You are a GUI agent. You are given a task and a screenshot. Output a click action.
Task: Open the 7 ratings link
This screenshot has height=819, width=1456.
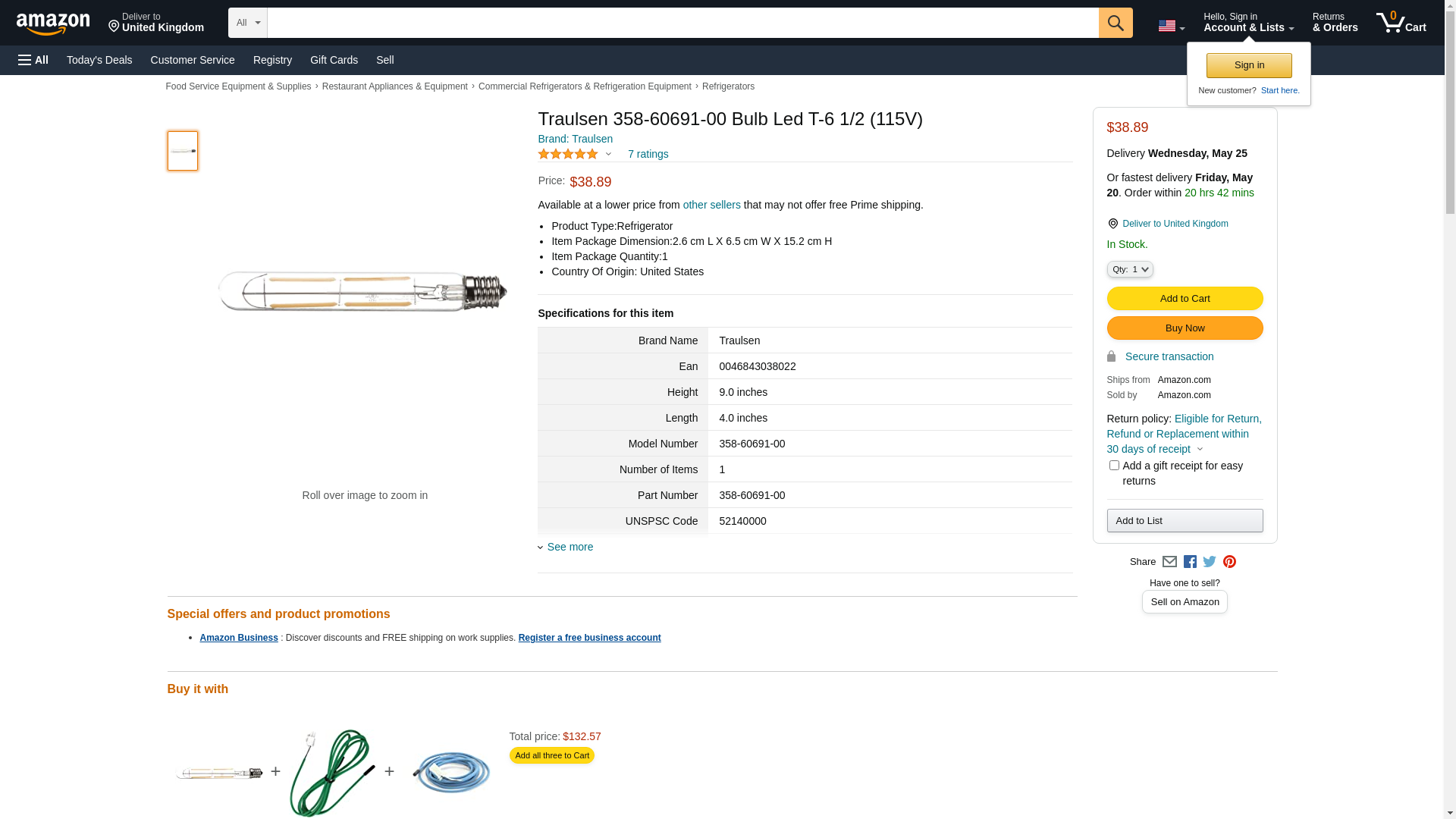pyautogui.click(x=648, y=154)
